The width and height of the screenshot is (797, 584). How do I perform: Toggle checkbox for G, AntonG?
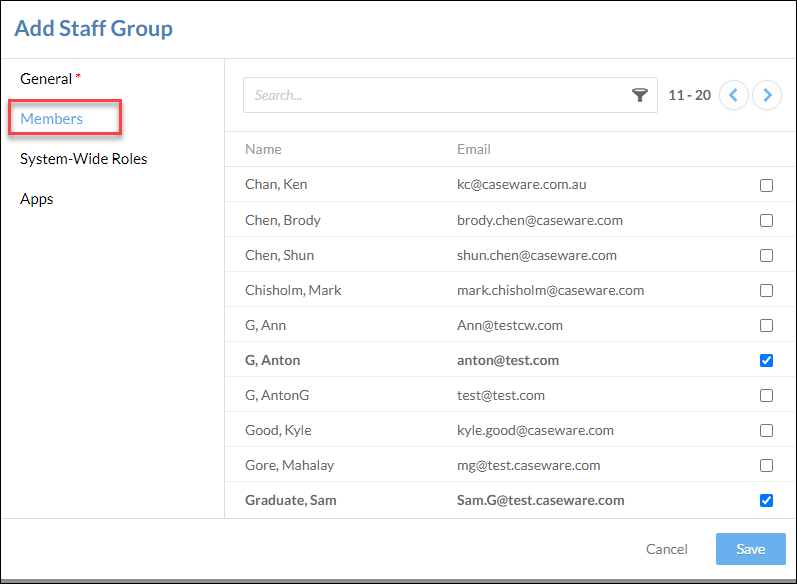(766, 395)
